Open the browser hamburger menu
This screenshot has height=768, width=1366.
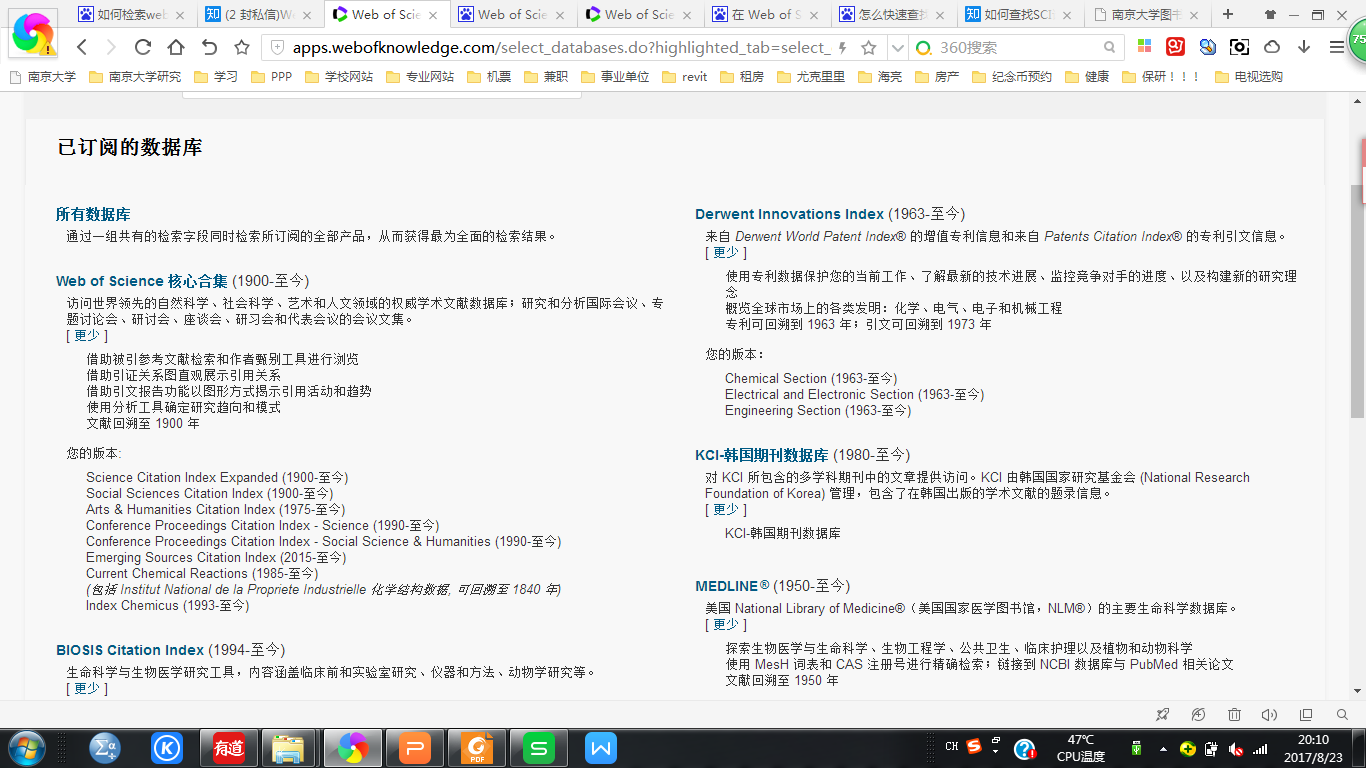(x=1337, y=47)
